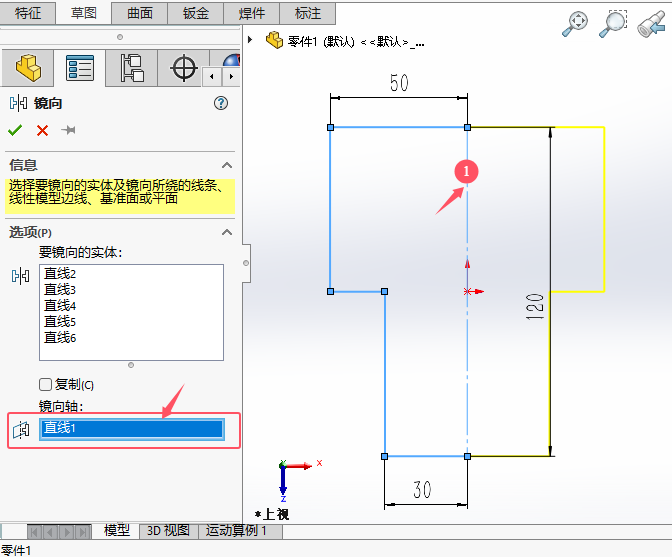Click the mirror entities icon beside the list
The width and height of the screenshot is (672, 557).
20,276
